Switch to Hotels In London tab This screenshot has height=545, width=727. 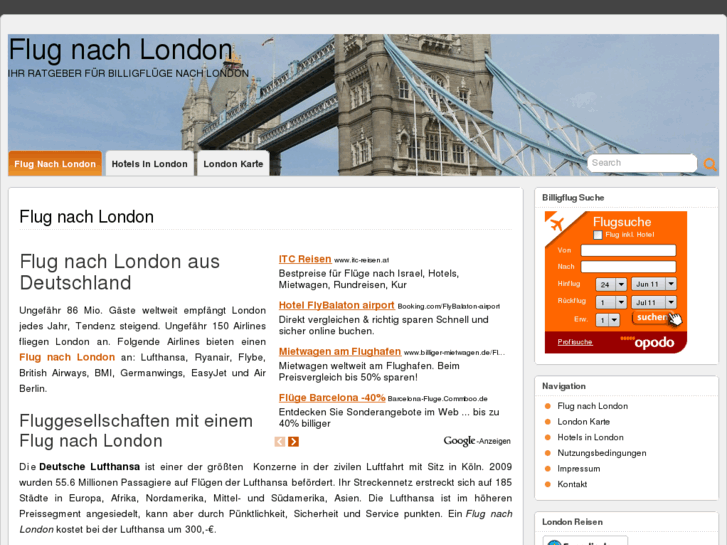(x=150, y=163)
